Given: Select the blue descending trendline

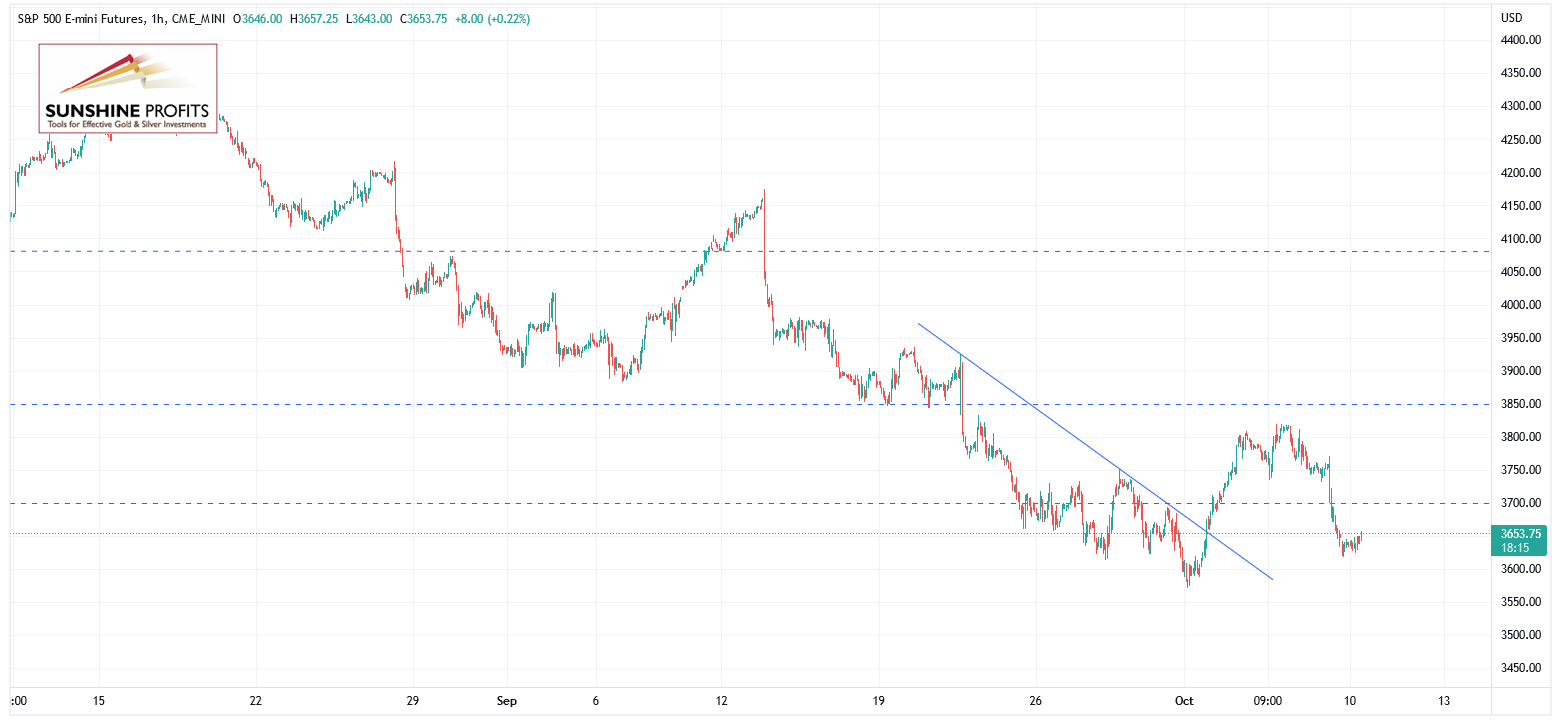Looking at the screenshot, I should click(x=1095, y=451).
